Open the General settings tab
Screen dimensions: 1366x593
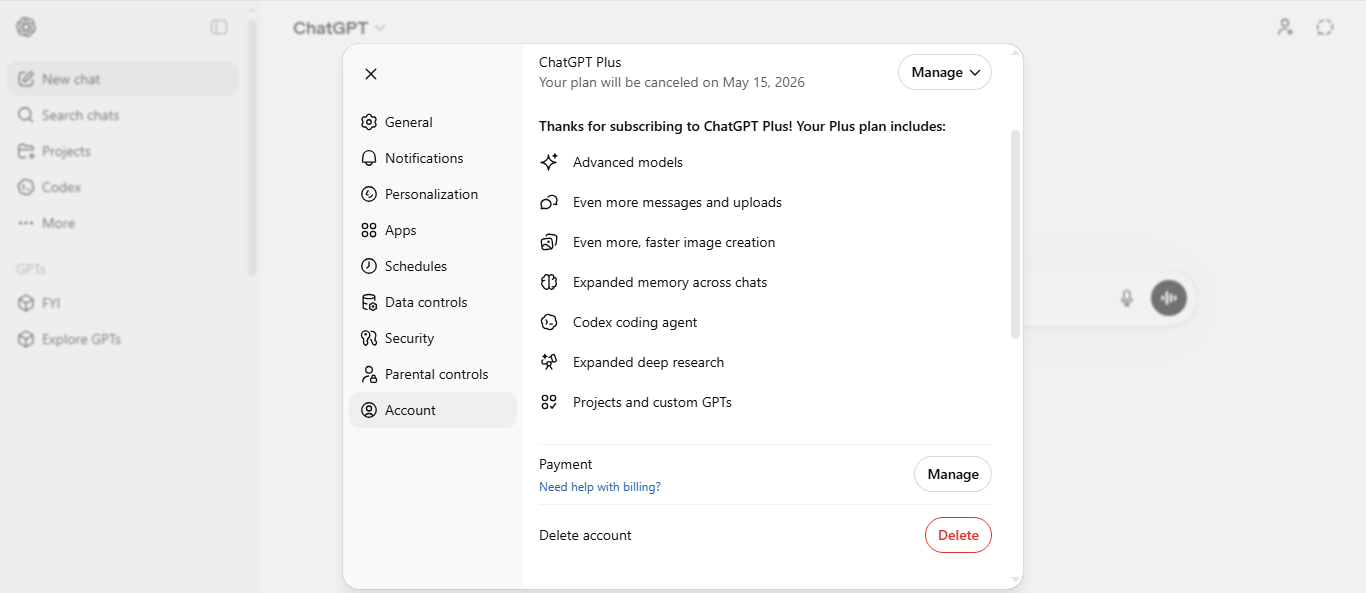point(408,122)
